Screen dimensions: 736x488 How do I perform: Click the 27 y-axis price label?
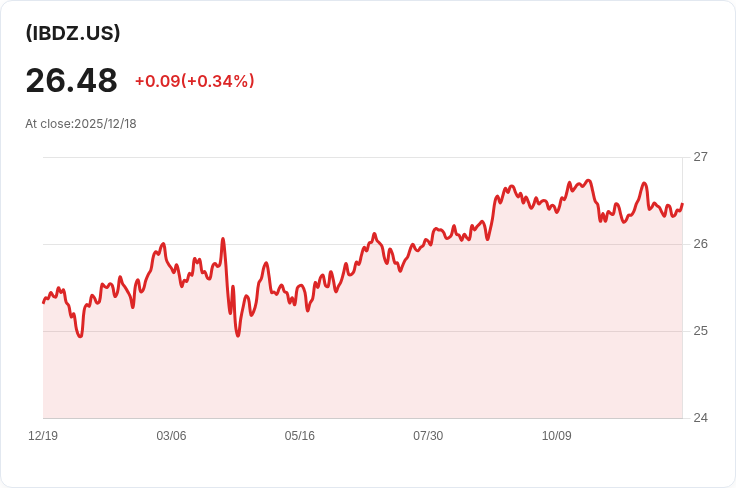(700, 157)
